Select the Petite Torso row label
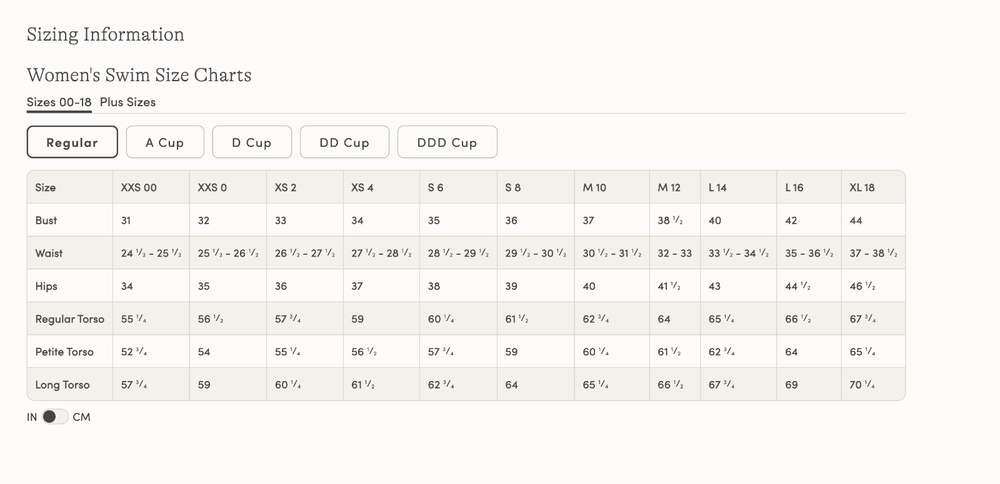Viewport: 1000px width, 484px height. point(66,352)
